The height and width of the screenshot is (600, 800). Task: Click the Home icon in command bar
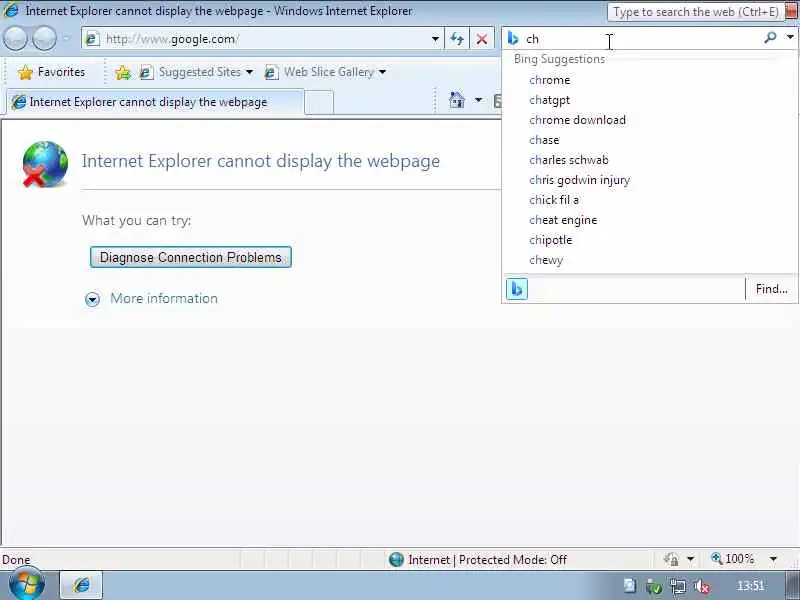pos(457,100)
